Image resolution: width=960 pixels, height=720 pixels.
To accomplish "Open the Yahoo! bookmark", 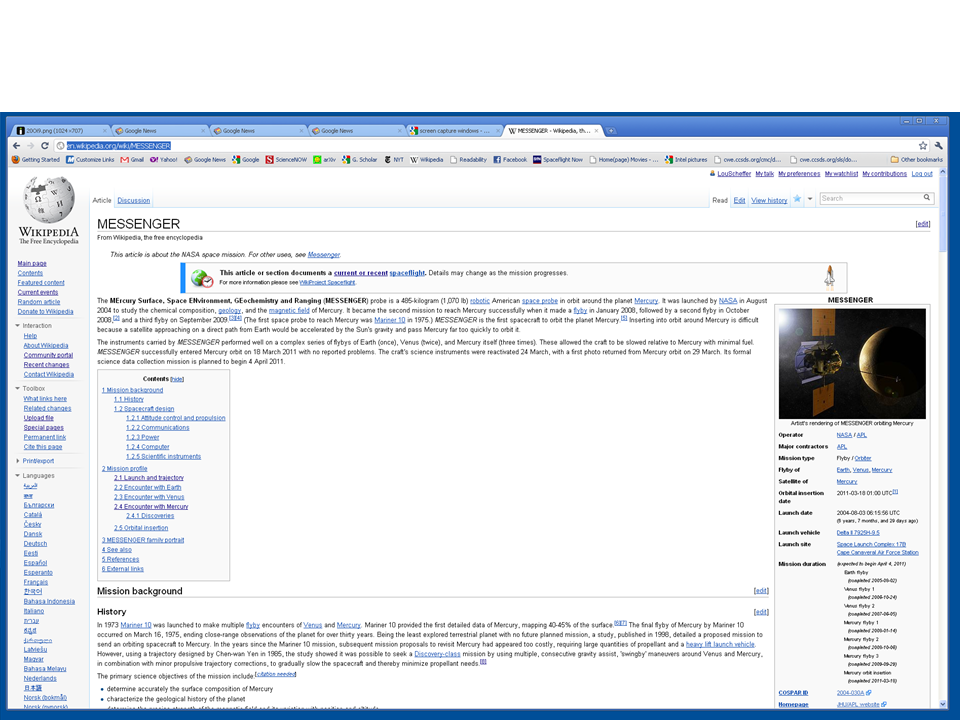I will click(163, 160).
